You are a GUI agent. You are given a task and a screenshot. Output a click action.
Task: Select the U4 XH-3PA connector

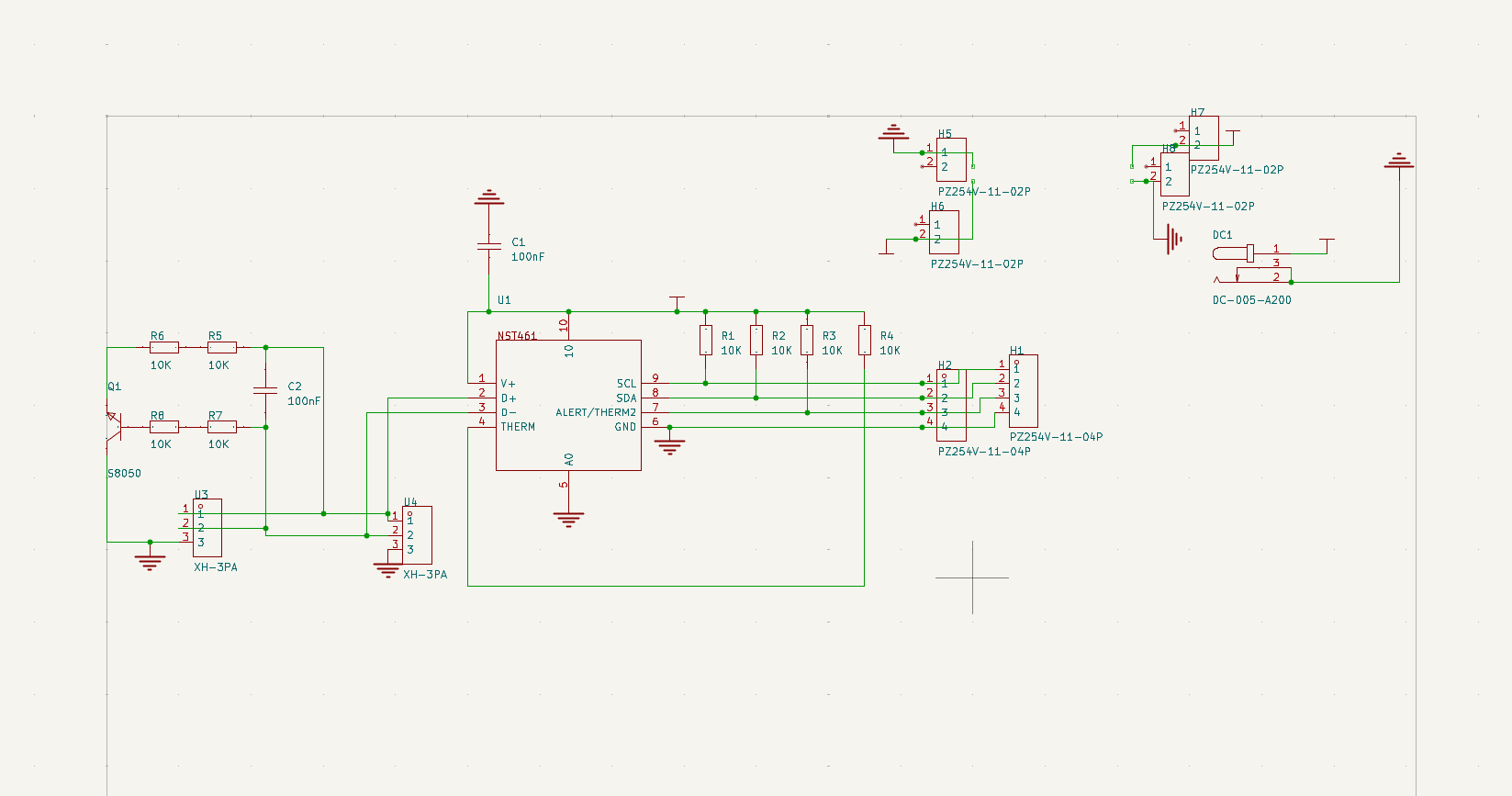coord(417,535)
